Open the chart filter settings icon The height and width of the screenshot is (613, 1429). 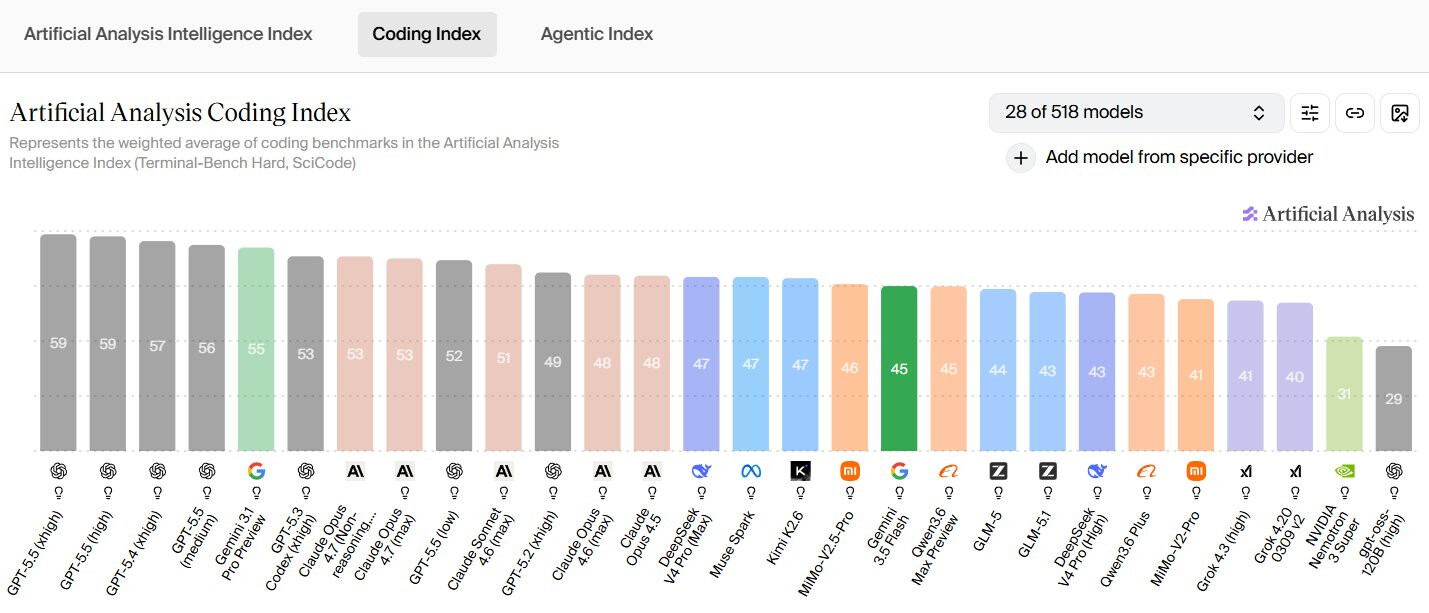coord(1310,113)
